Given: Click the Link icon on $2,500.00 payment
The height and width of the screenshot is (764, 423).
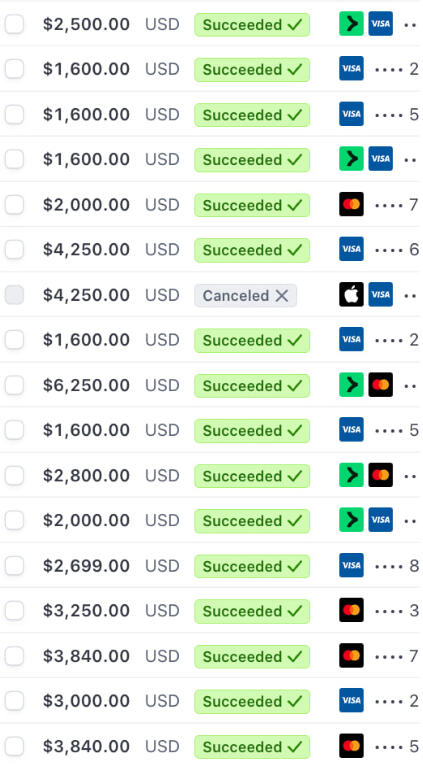Looking at the screenshot, I should tap(351, 24).
